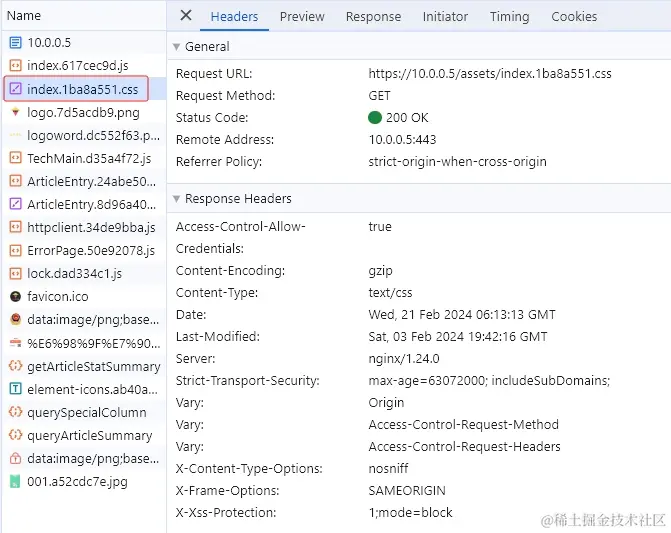Select the lock.dad334c1.js request

(x=84, y=273)
